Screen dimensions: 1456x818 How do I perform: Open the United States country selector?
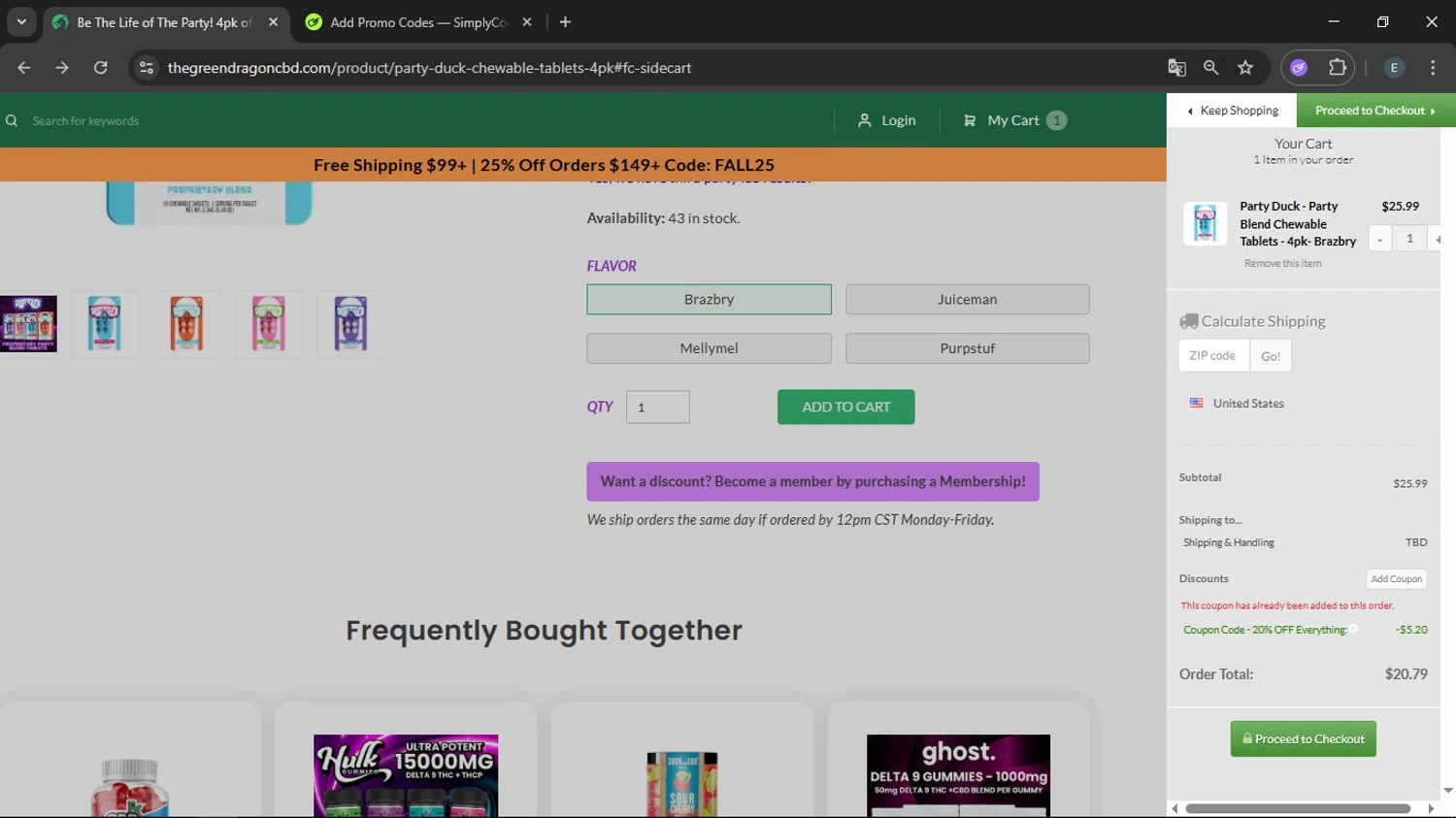[1237, 403]
